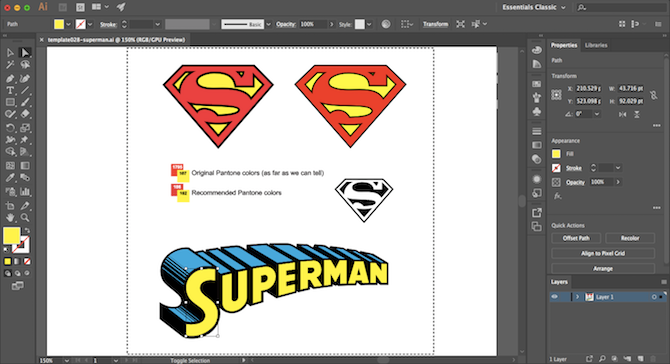Switch to Gradient fill mode in toolbox
This screenshot has height=364, width=670.
(17, 261)
